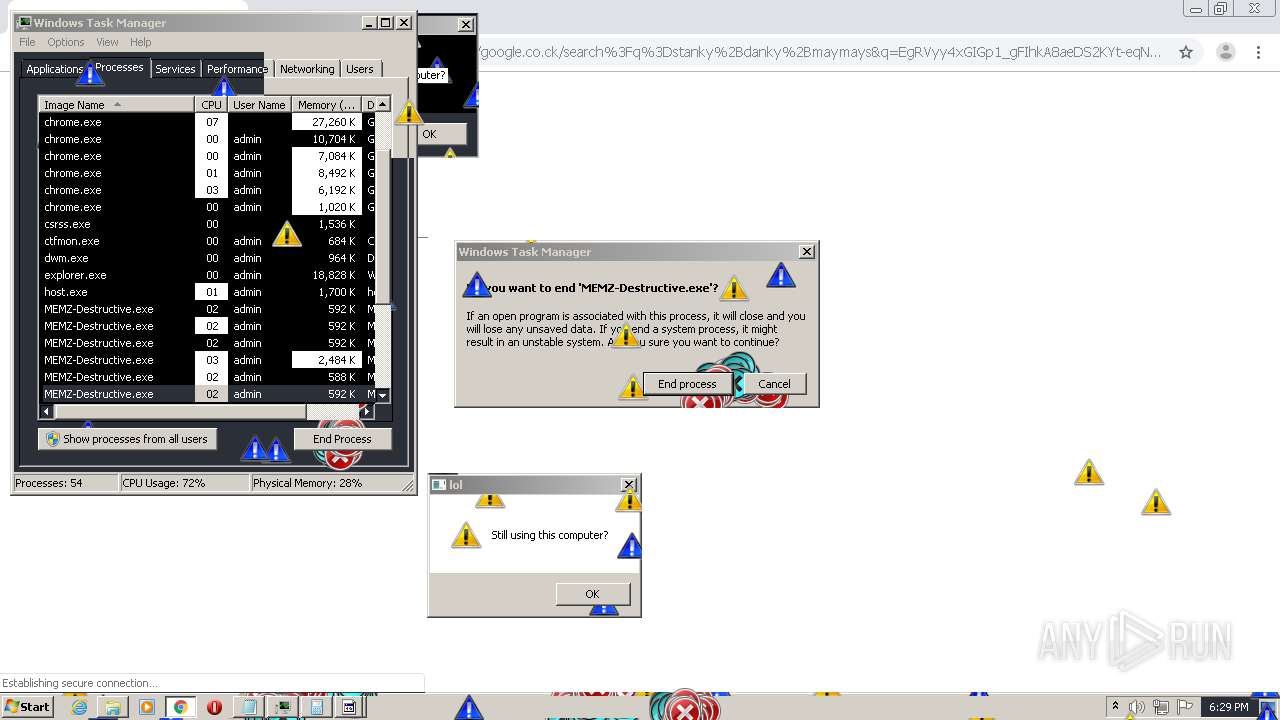Cancel the end-process confirmation dialog
The width and height of the screenshot is (1280, 720).
[774, 384]
